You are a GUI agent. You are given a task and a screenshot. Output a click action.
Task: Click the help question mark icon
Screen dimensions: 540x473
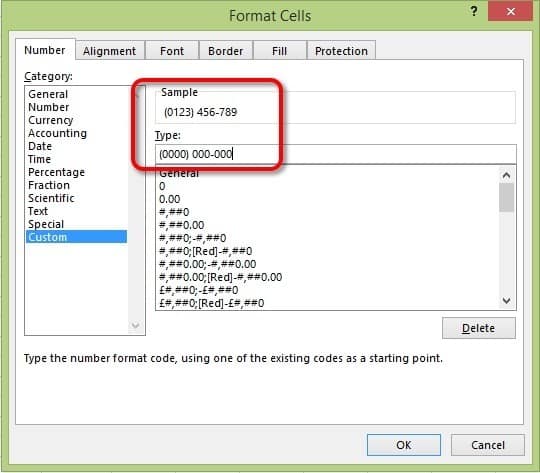point(474,12)
